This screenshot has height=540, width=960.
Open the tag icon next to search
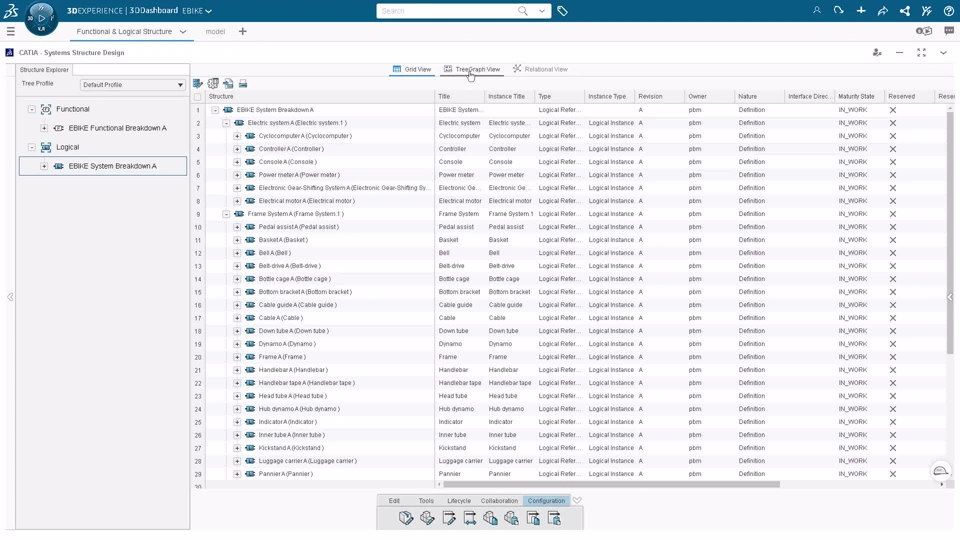(x=562, y=11)
